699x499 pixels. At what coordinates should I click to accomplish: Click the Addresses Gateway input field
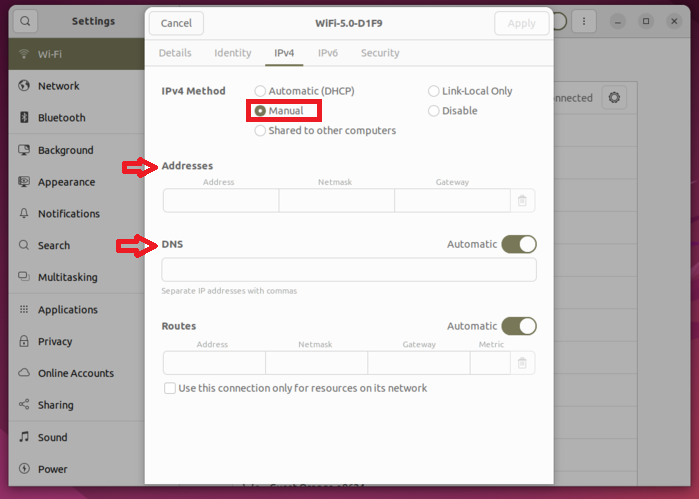(x=452, y=201)
